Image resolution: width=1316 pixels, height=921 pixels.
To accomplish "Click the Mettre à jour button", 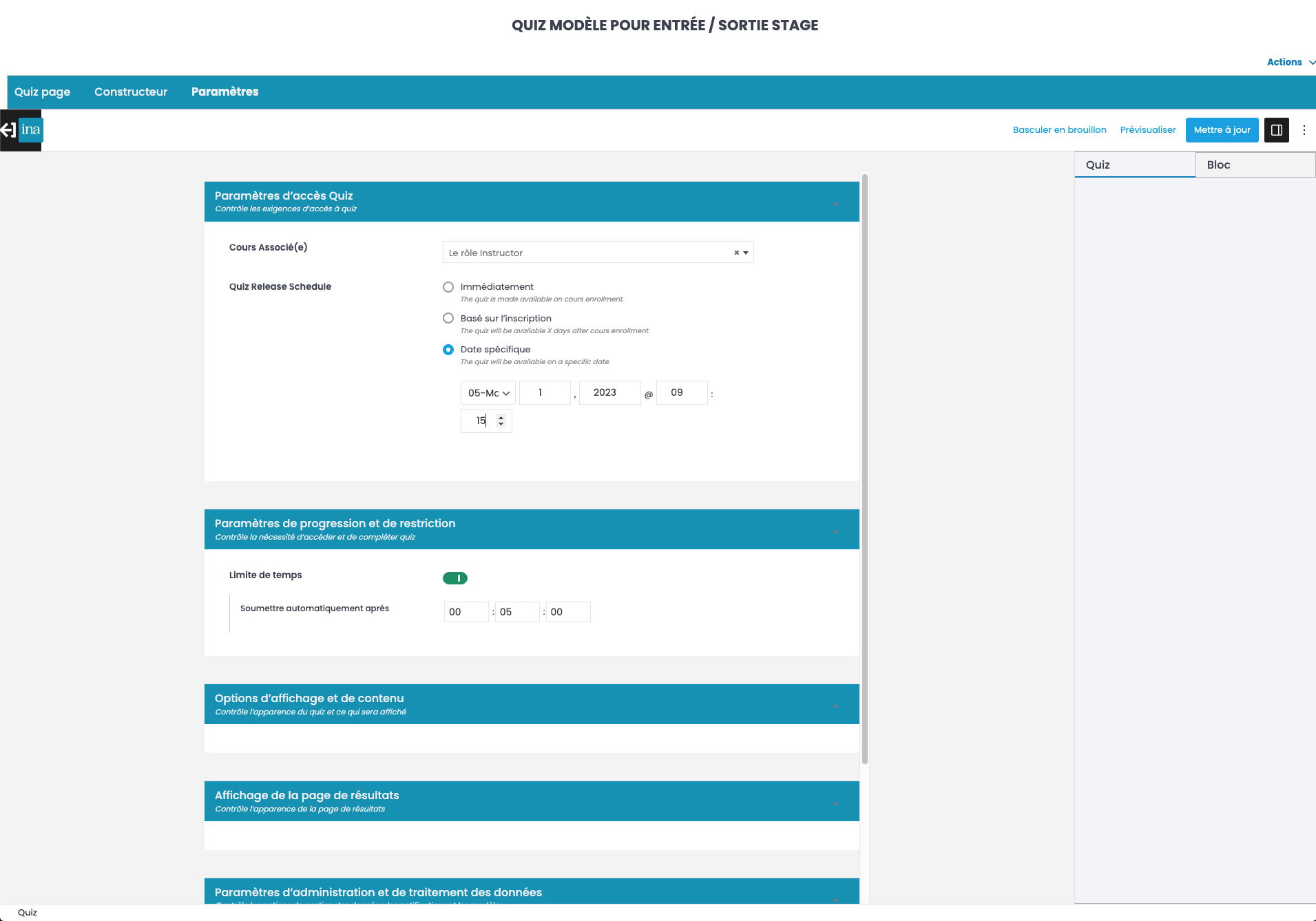I will [1222, 130].
